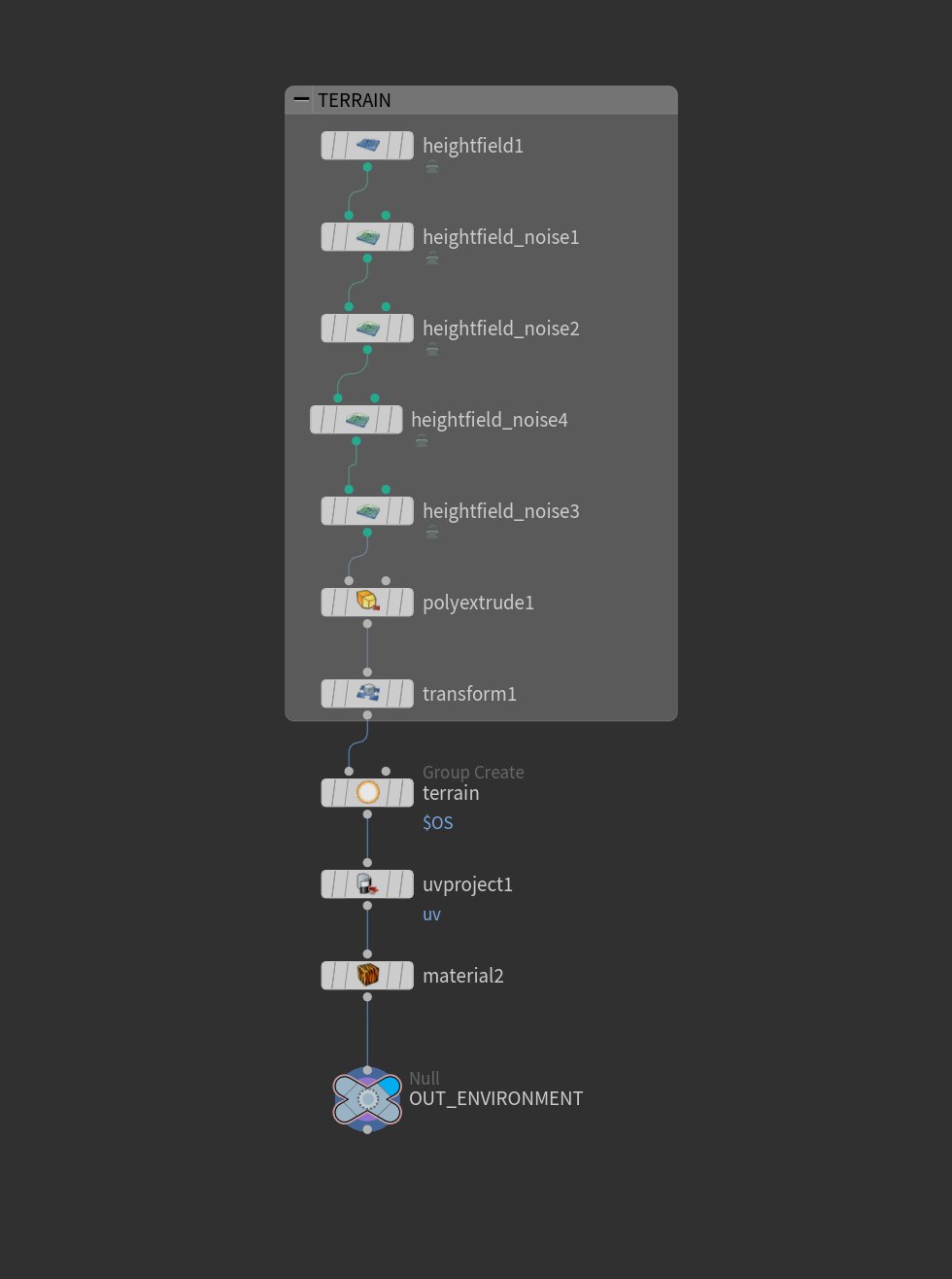Select the heightfield_noise4 node icon

pyautogui.click(x=356, y=420)
